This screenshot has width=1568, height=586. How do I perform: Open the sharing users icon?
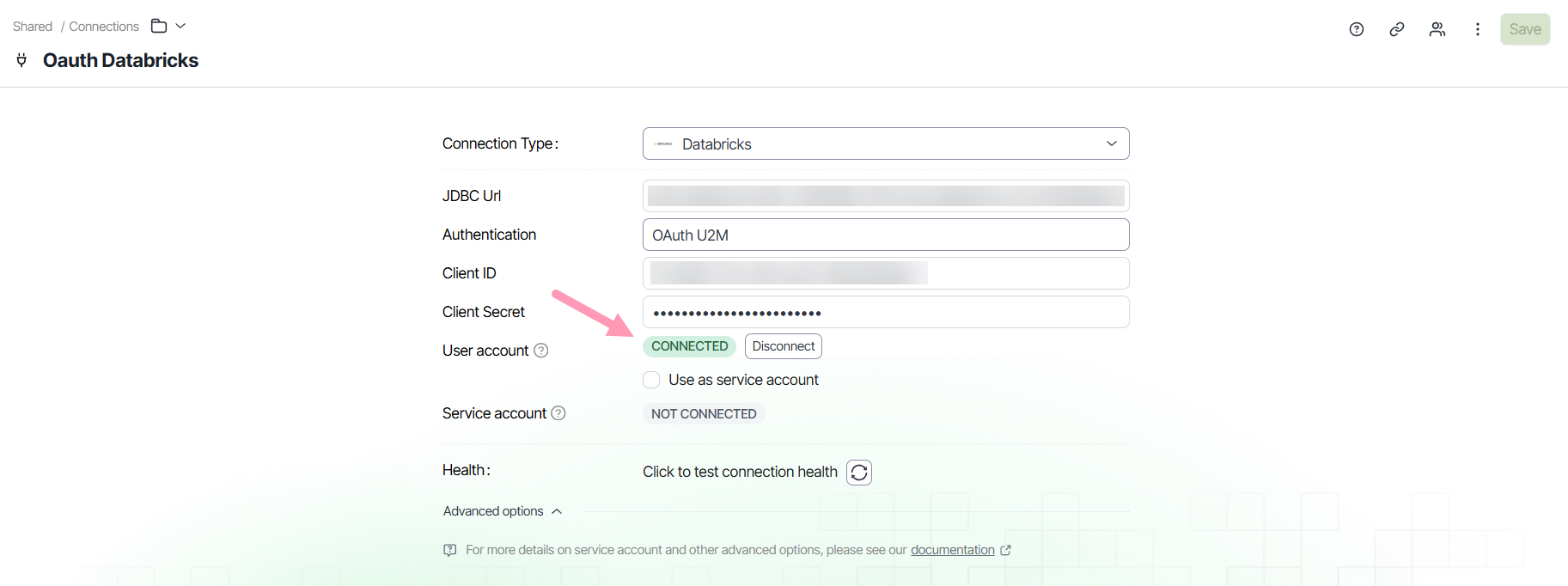click(1437, 29)
